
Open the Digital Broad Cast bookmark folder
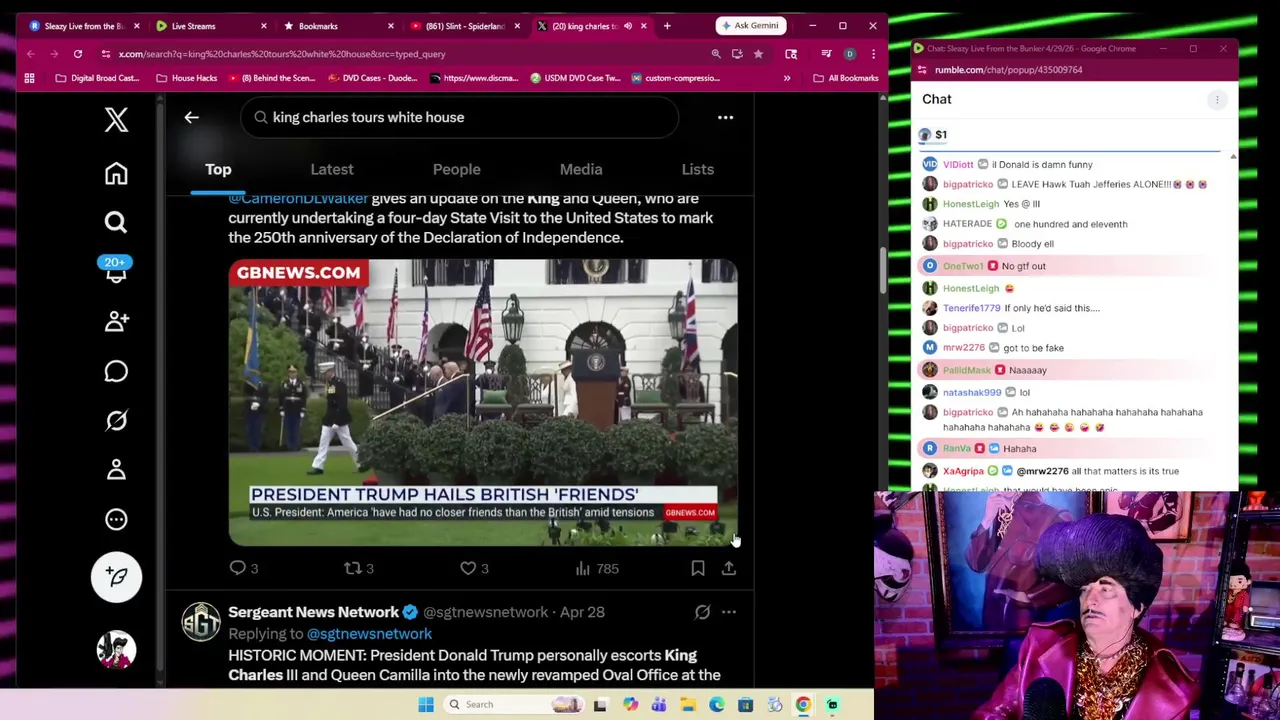tap(97, 78)
